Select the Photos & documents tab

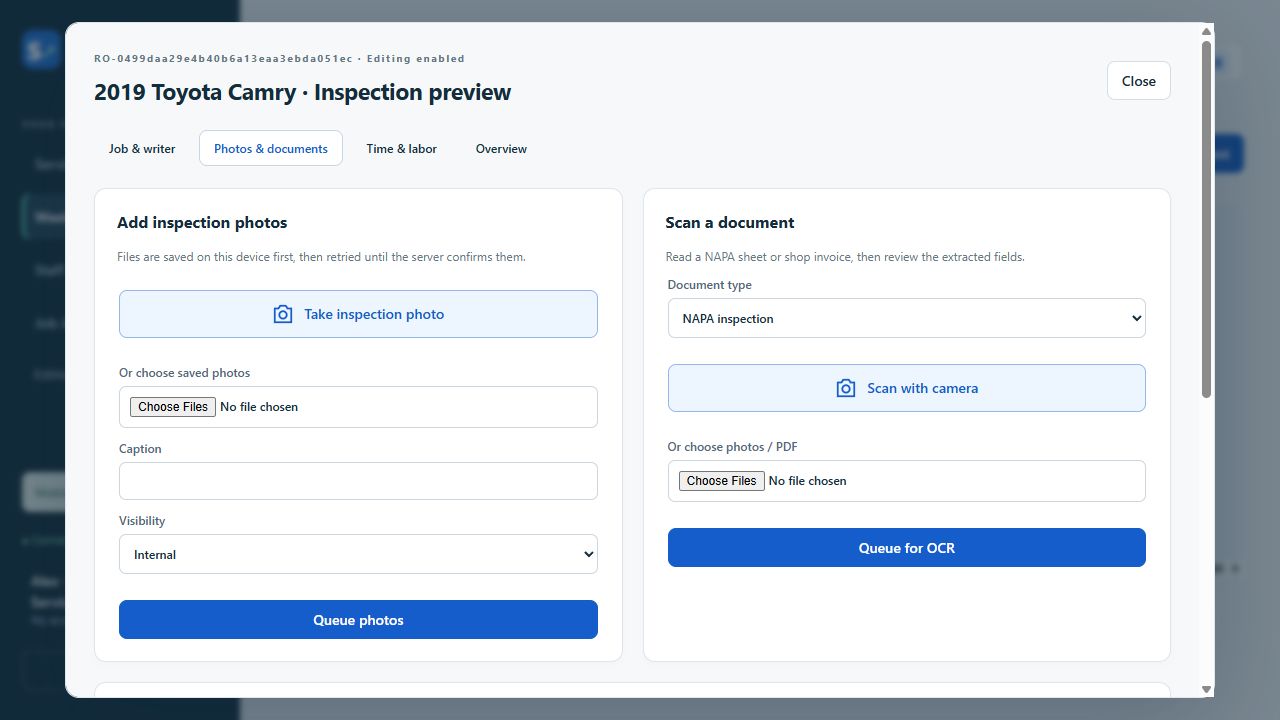click(271, 148)
